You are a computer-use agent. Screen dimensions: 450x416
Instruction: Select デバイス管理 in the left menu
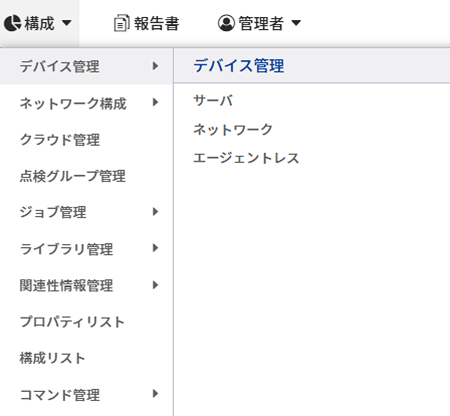coord(86,66)
